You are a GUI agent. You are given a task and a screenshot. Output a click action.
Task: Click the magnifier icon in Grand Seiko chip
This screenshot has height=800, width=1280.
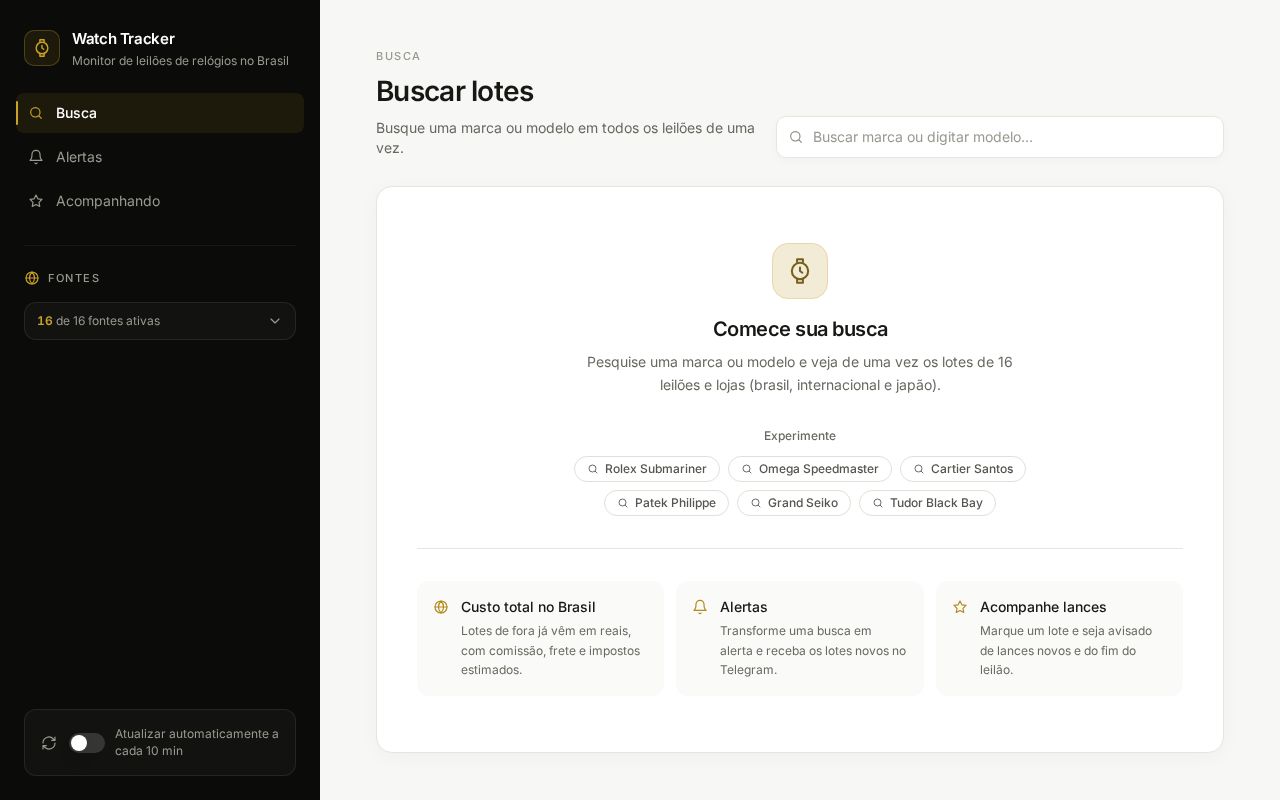coord(756,503)
